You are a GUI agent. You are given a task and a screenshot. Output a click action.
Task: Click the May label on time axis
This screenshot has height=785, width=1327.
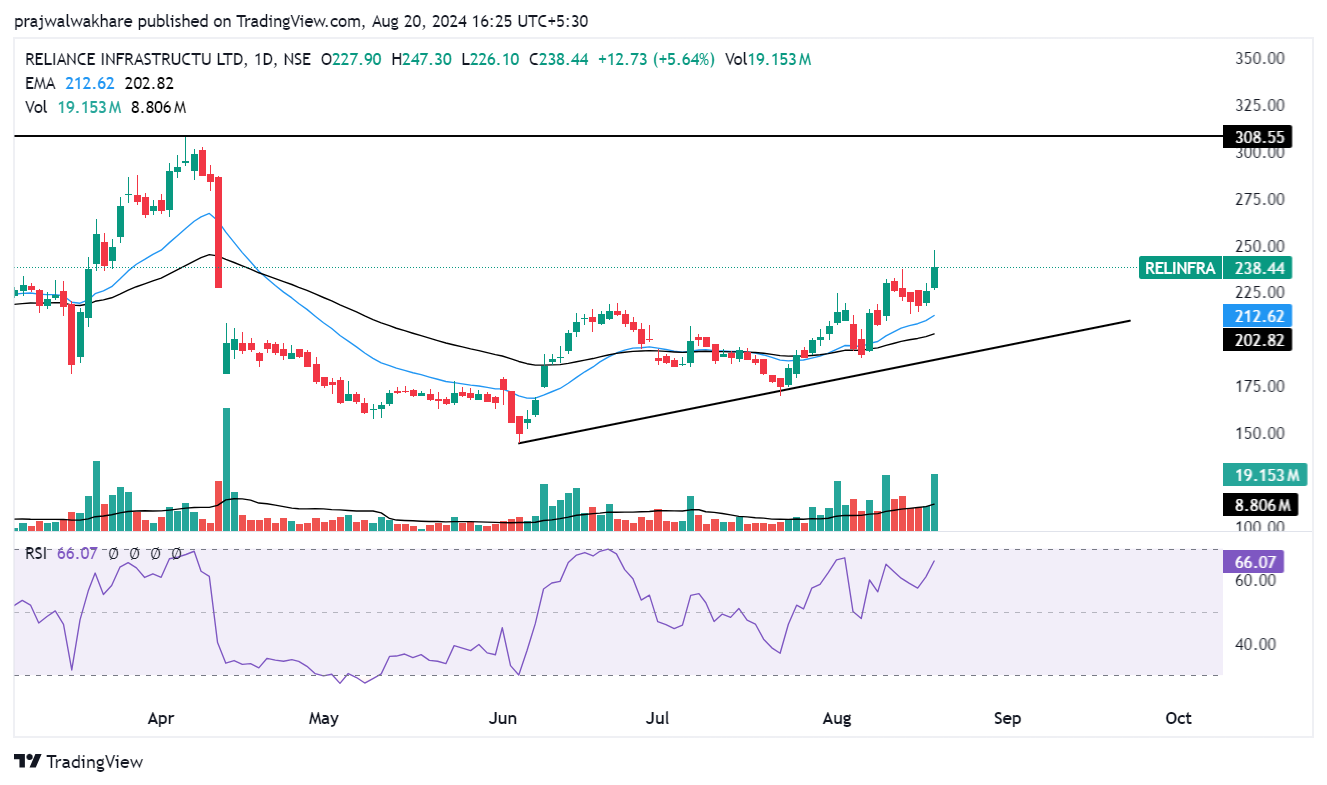coord(324,718)
